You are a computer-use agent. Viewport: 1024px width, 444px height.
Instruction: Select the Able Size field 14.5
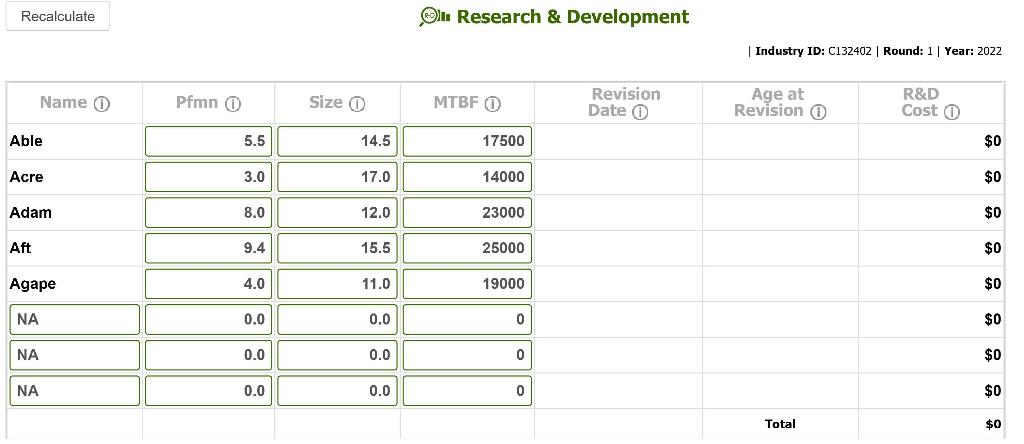tap(337, 141)
